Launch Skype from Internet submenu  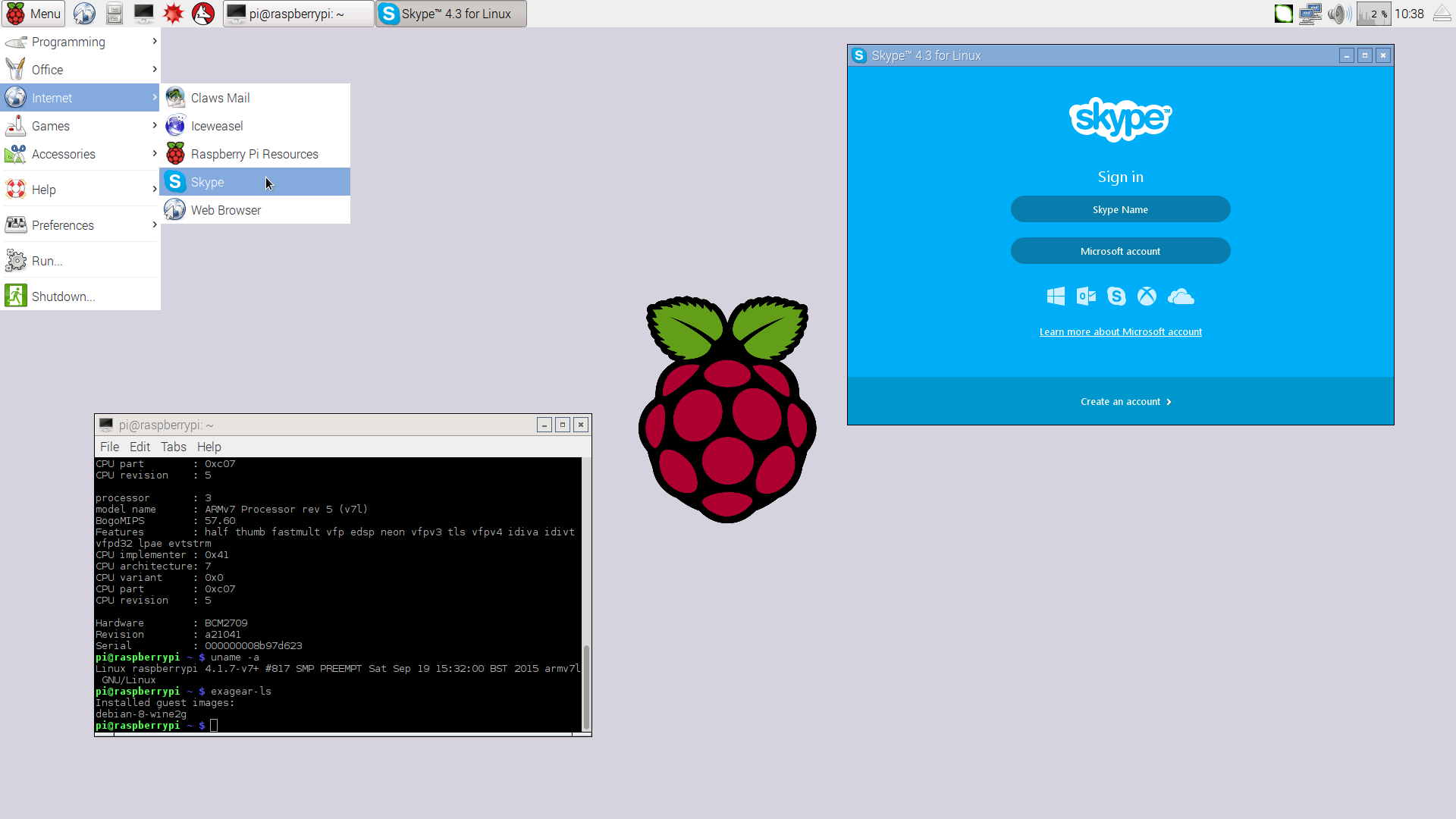point(256,182)
